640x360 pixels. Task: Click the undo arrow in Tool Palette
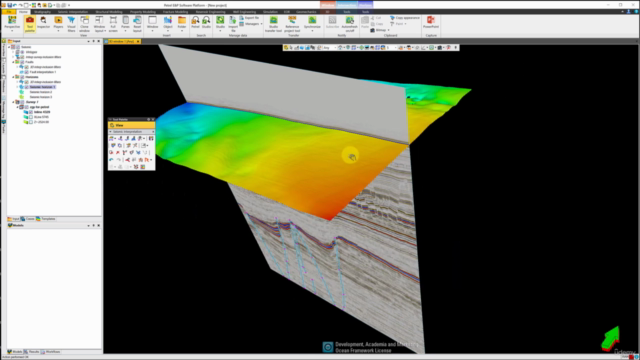point(111,160)
